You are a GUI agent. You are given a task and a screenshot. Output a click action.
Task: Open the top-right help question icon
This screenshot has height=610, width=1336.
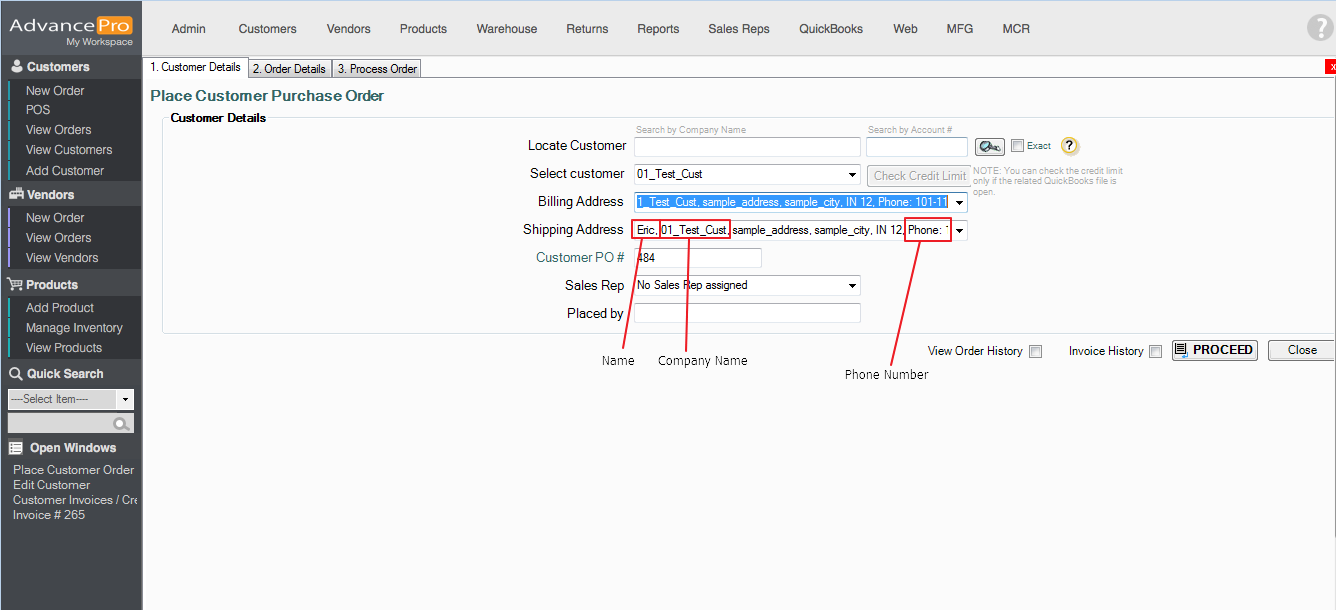coord(1319,28)
